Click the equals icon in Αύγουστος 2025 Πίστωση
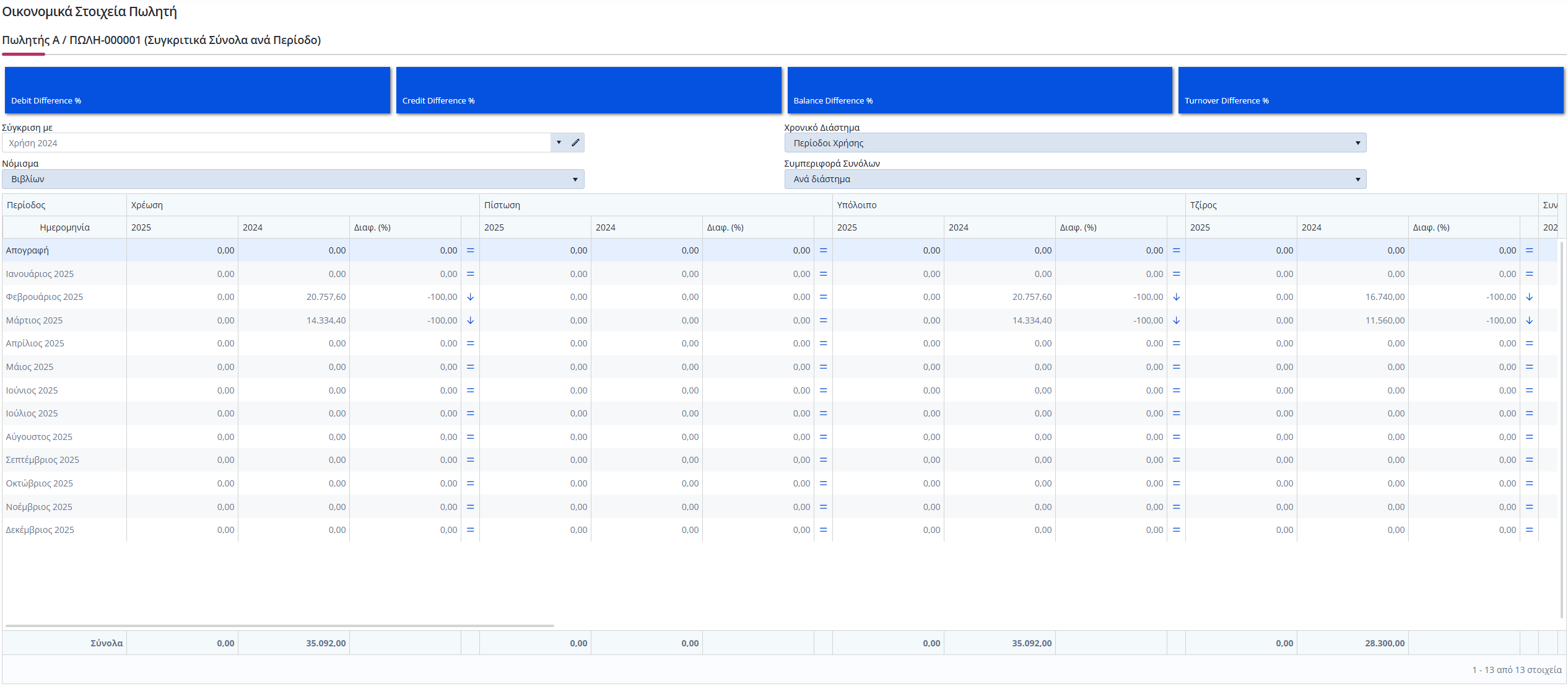1568x686 pixels. pyautogui.click(x=824, y=437)
